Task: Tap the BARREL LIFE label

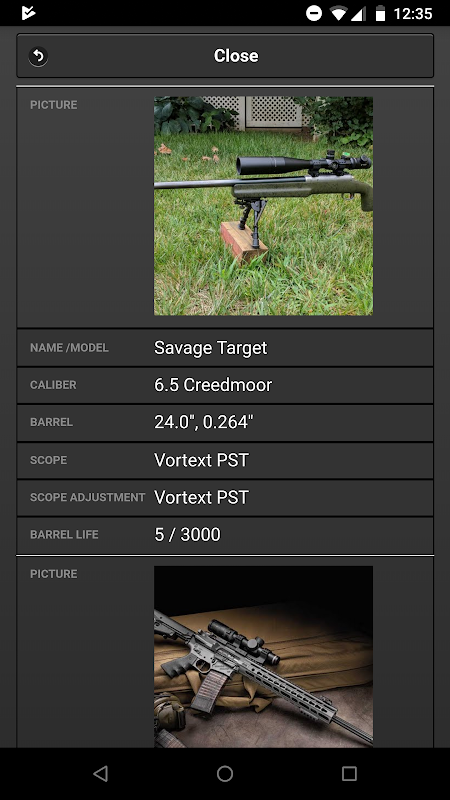Action: click(x=64, y=535)
